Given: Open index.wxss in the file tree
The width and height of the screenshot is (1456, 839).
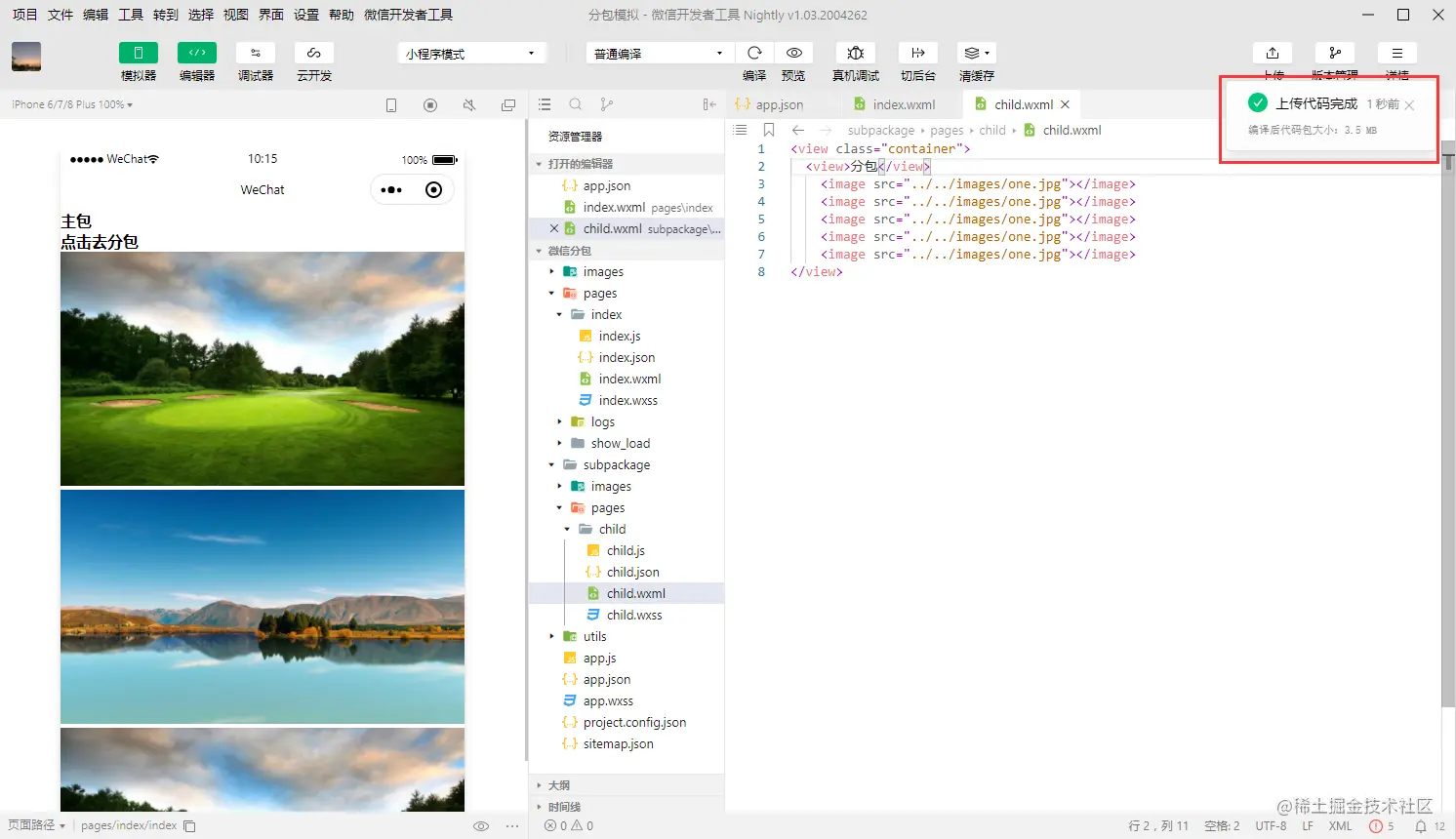Looking at the screenshot, I should tap(627, 401).
